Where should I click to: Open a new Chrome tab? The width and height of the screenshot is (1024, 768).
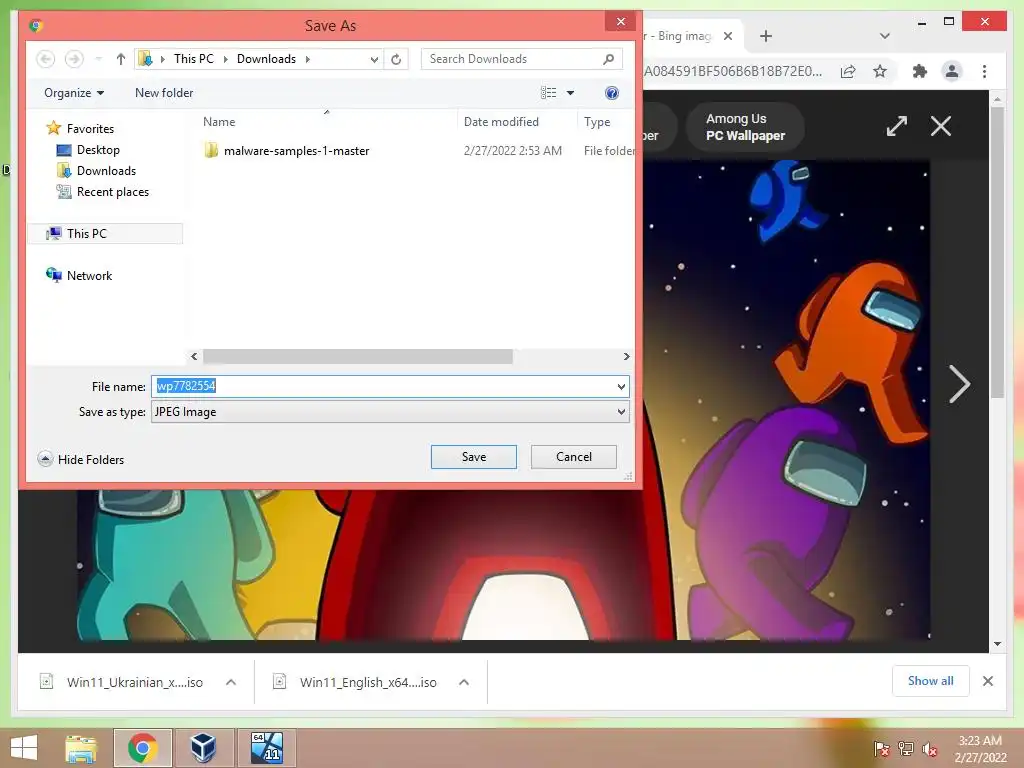click(766, 36)
